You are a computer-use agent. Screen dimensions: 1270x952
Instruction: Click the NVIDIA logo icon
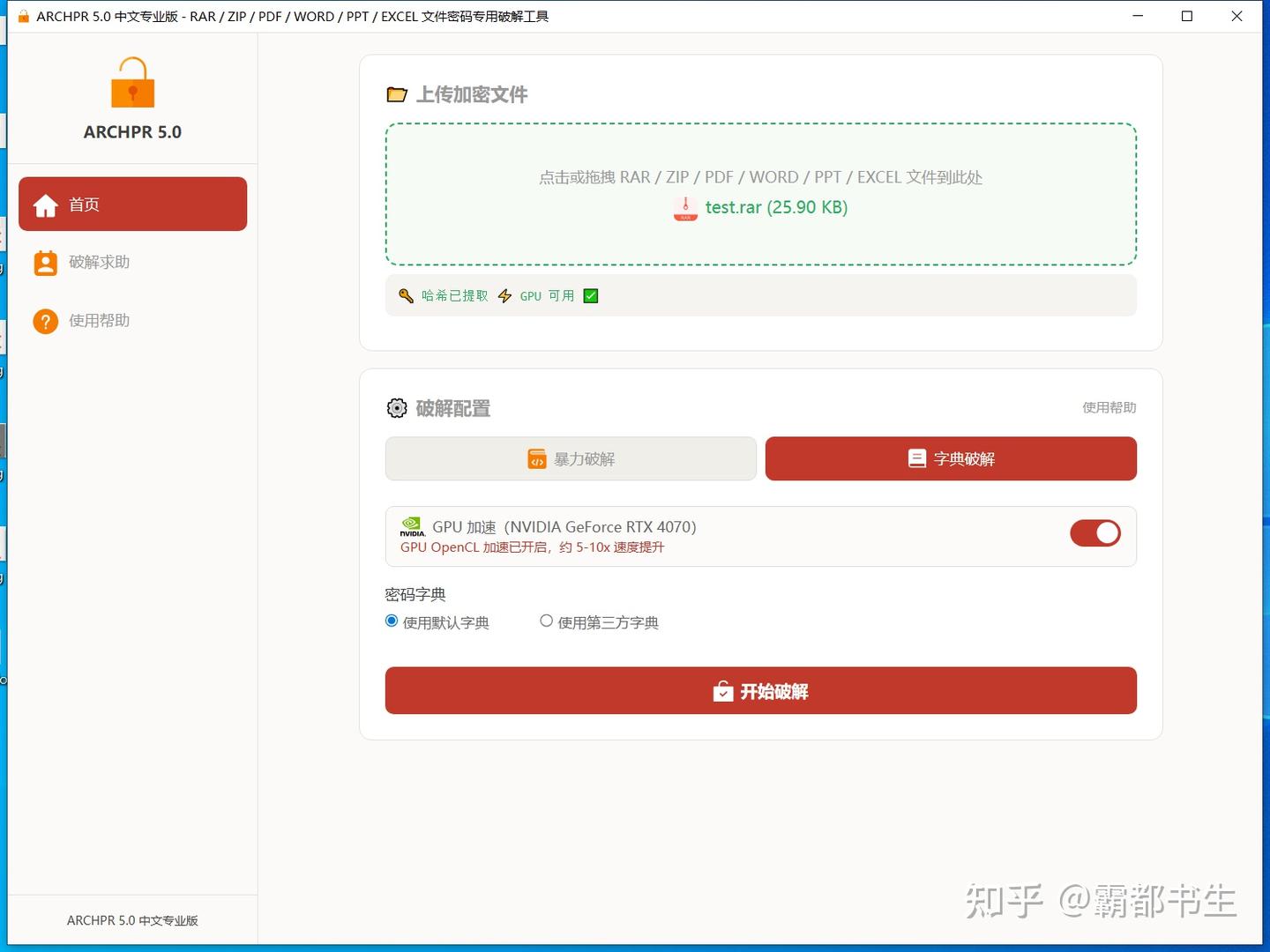coord(412,527)
